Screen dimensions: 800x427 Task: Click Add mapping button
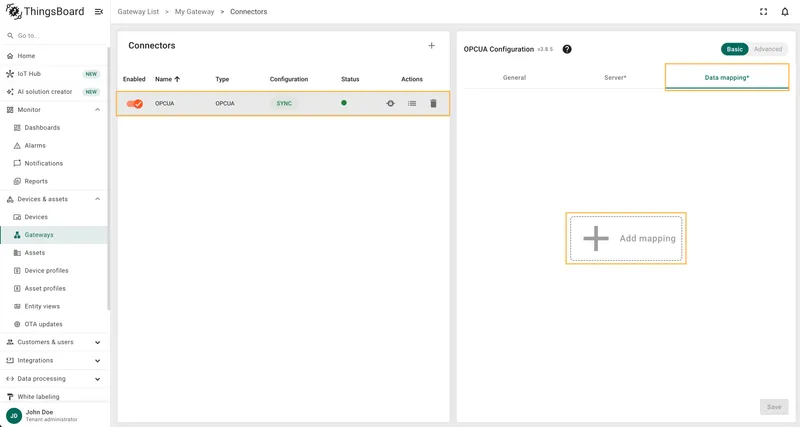626,238
